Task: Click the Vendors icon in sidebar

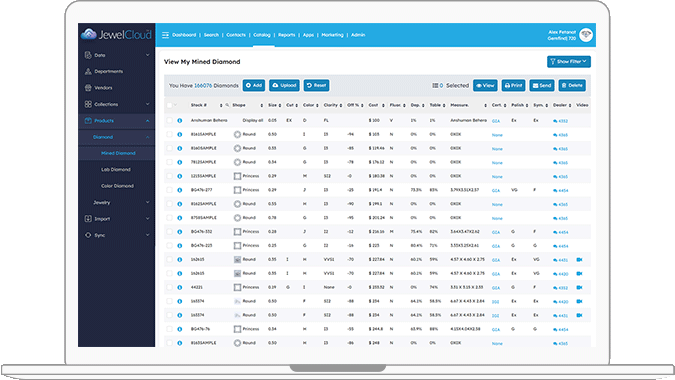Action: pos(88,88)
